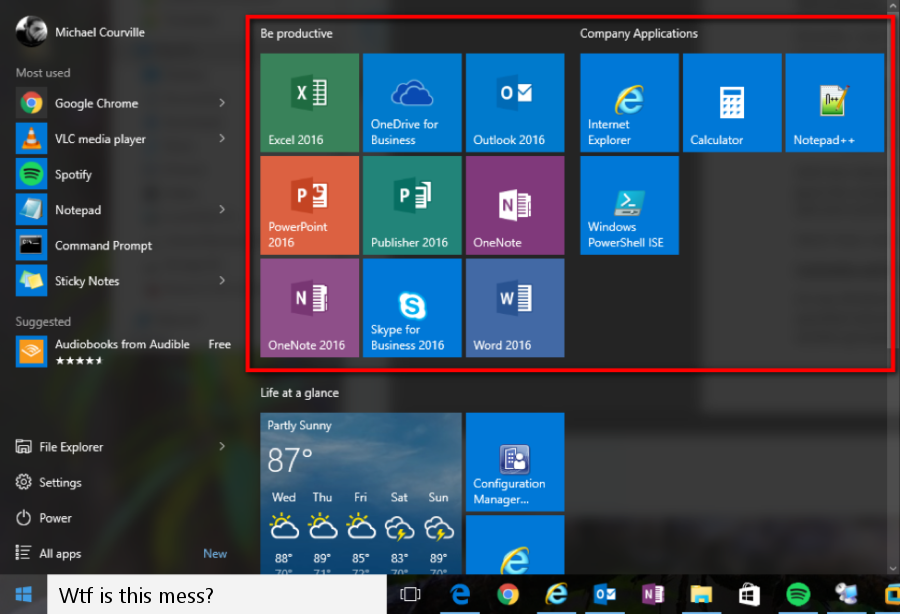Open Skype for Business 2016
The width and height of the screenshot is (900, 614).
[412, 308]
